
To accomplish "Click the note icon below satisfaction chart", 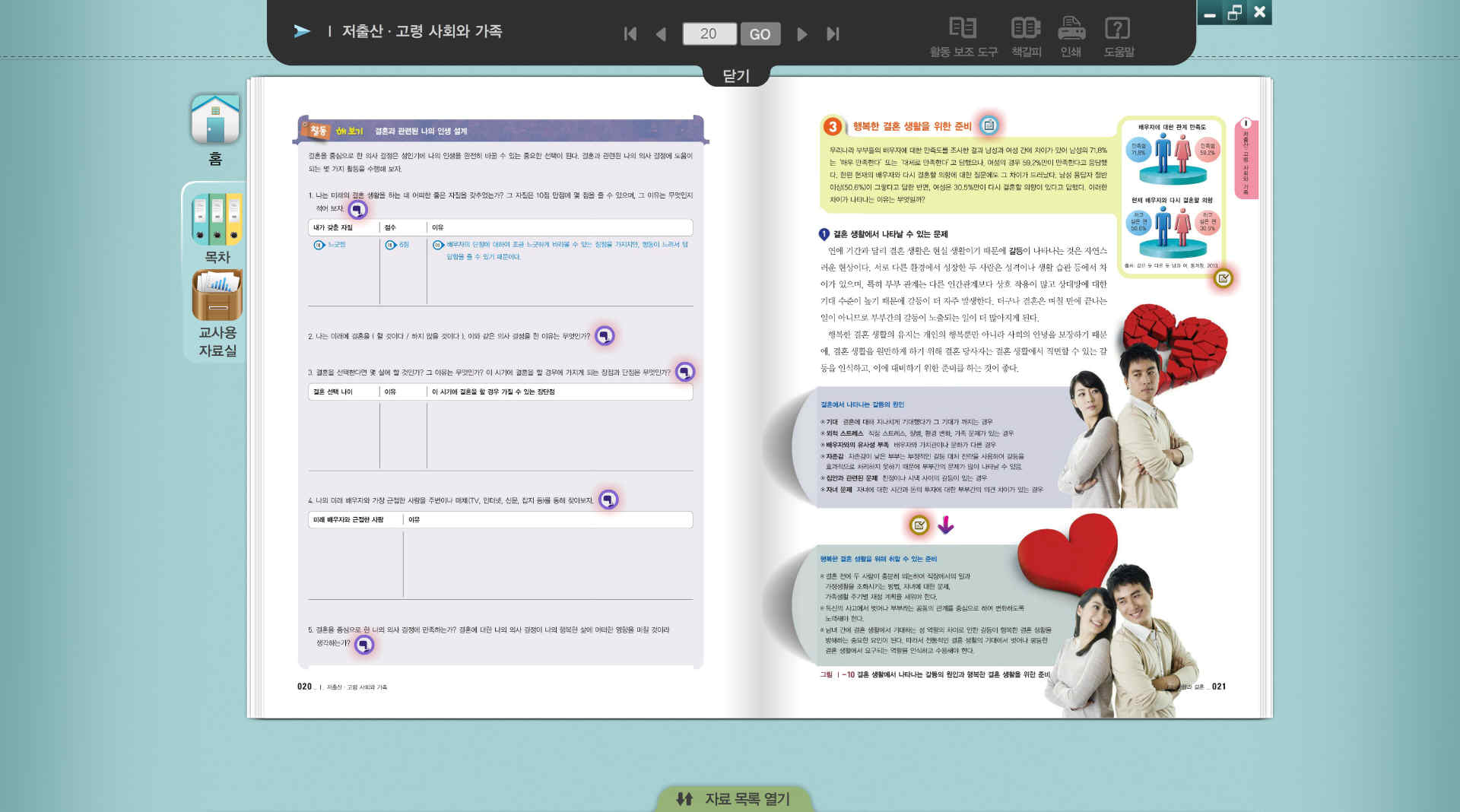I will click(1223, 278).
